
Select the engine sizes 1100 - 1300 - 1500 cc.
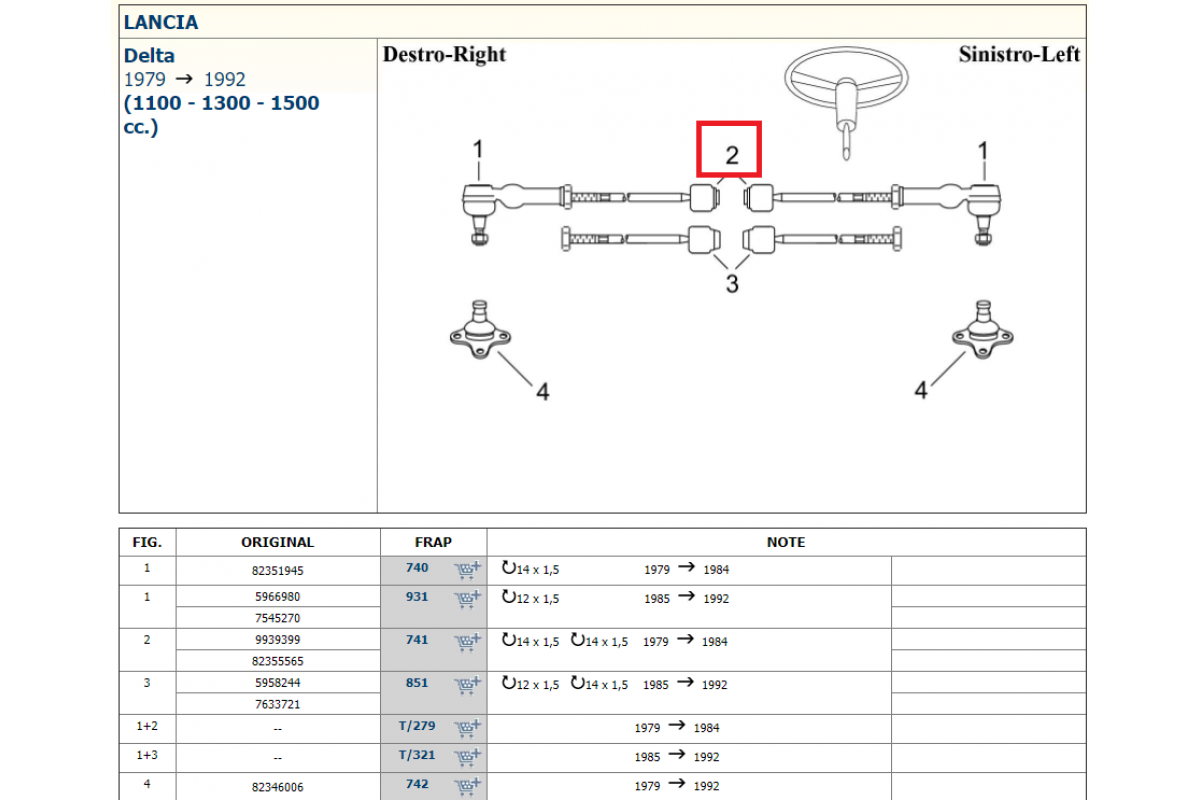222,115
